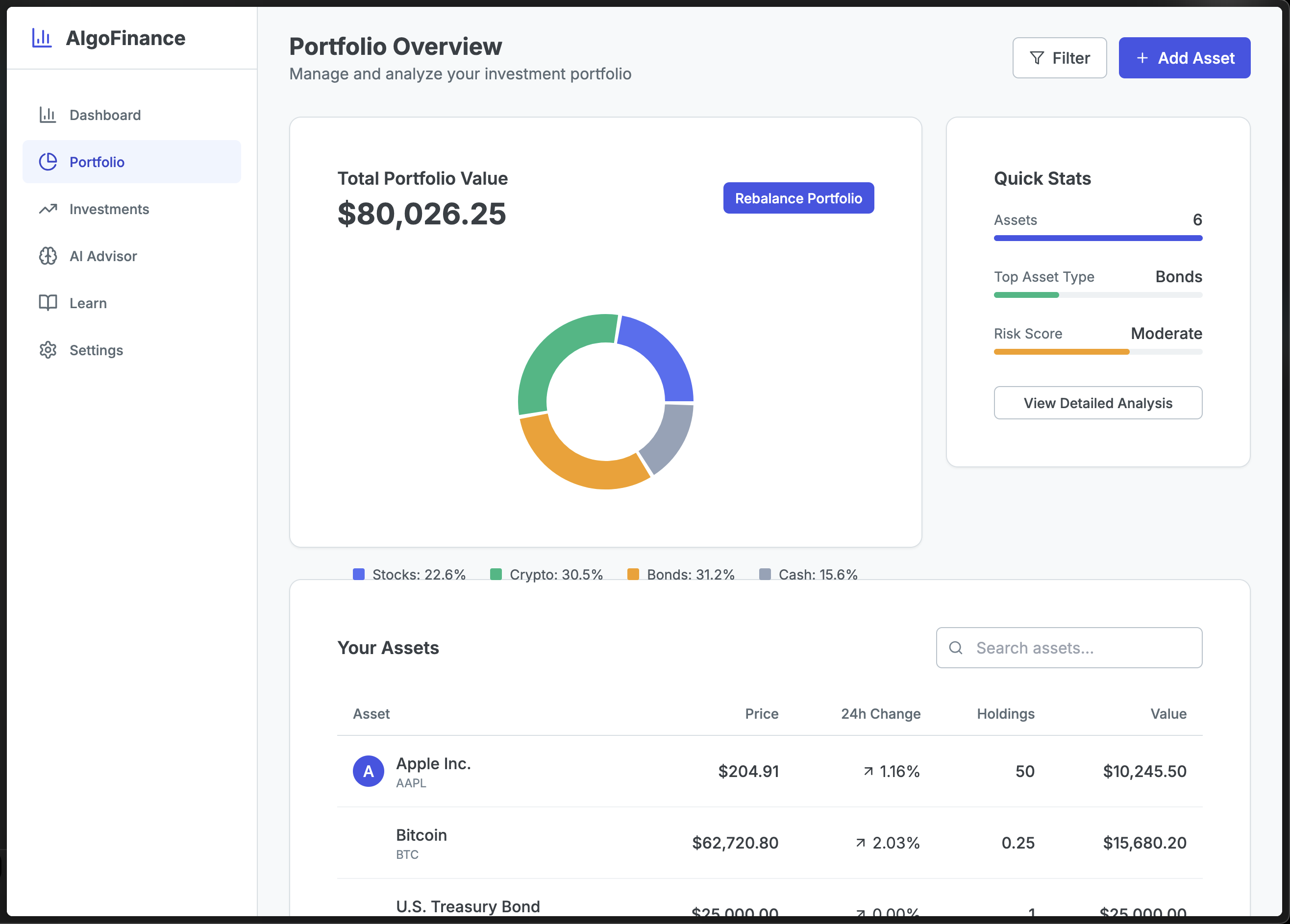Click the Settings gear icon in sidebar

pos(48,350)
